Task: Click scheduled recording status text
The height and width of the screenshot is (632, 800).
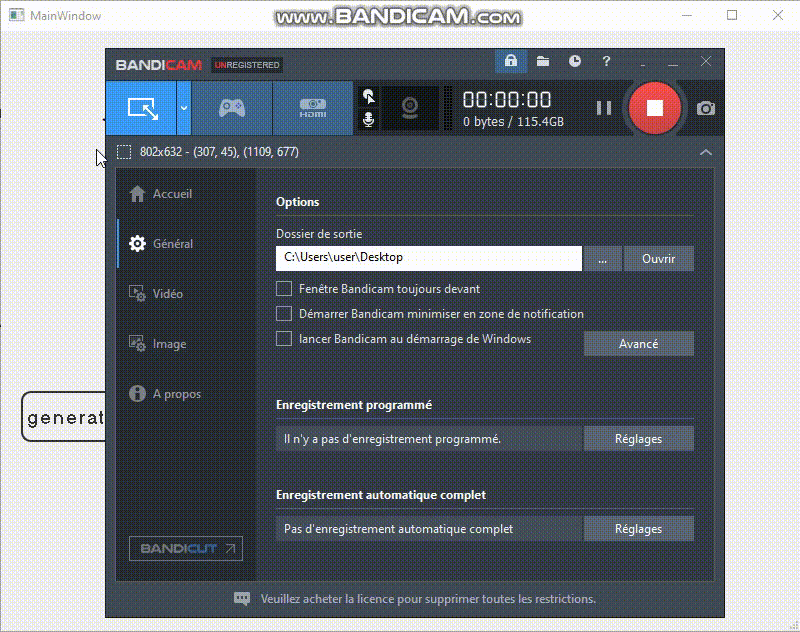Action: click(x=392, y=439)
